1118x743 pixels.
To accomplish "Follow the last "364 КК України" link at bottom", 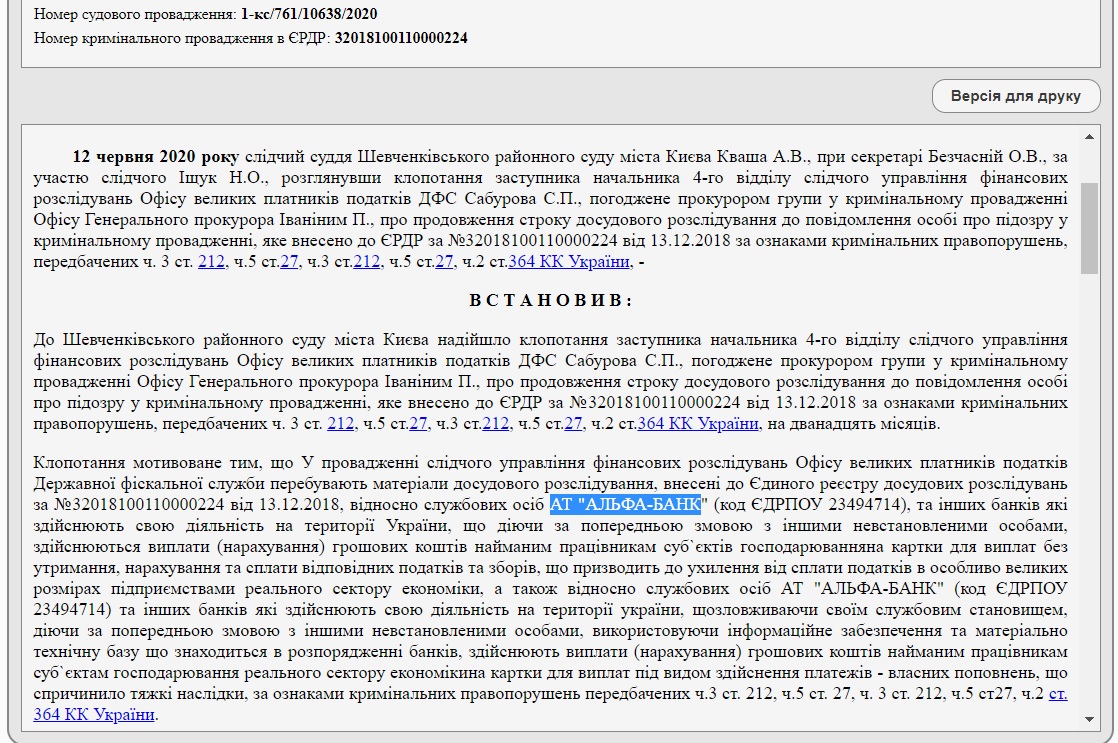I will click(95, 714).
